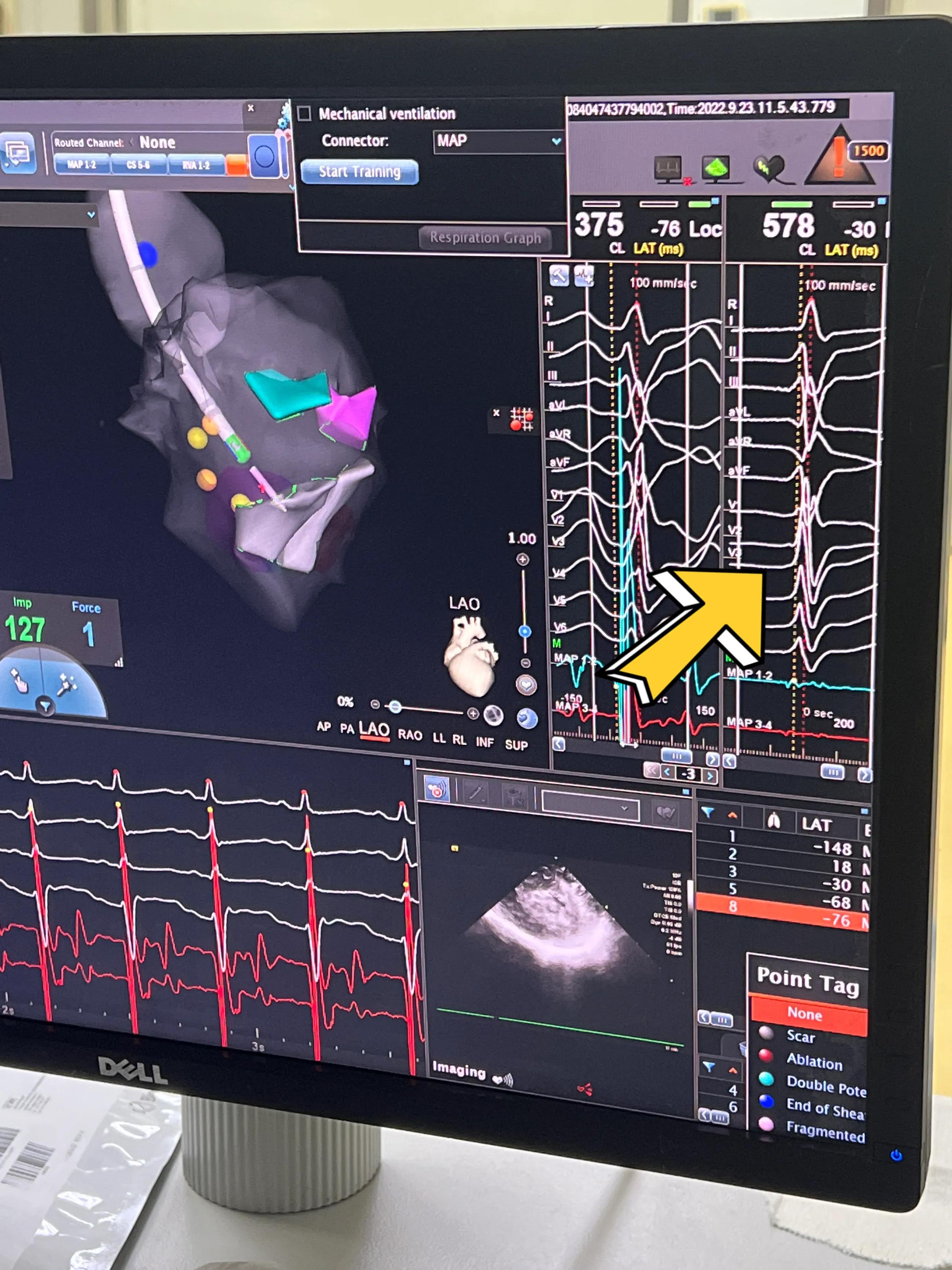Viewport: 952px width, 1270px height.
Task: Adjust the vertical zoom slider handle
Action: 524,632
